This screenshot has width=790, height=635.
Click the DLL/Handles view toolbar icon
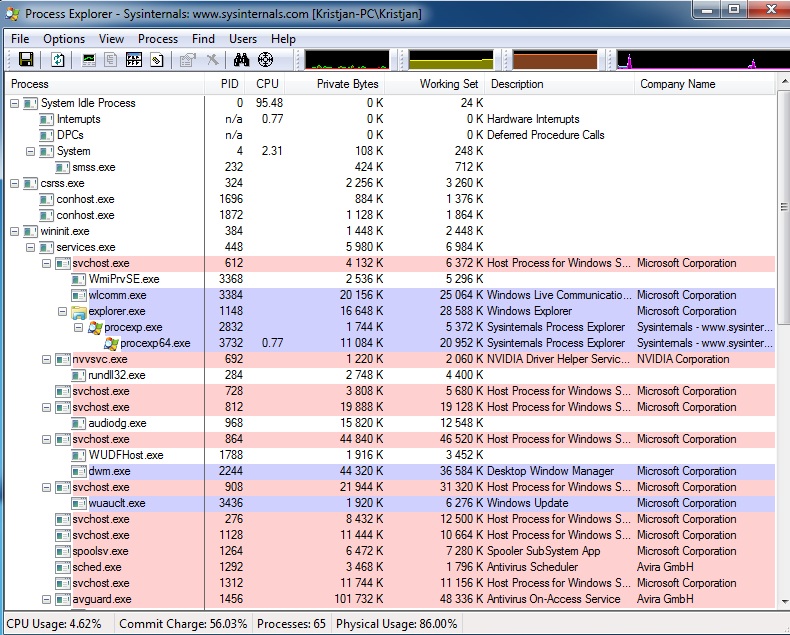click(157, 60)
